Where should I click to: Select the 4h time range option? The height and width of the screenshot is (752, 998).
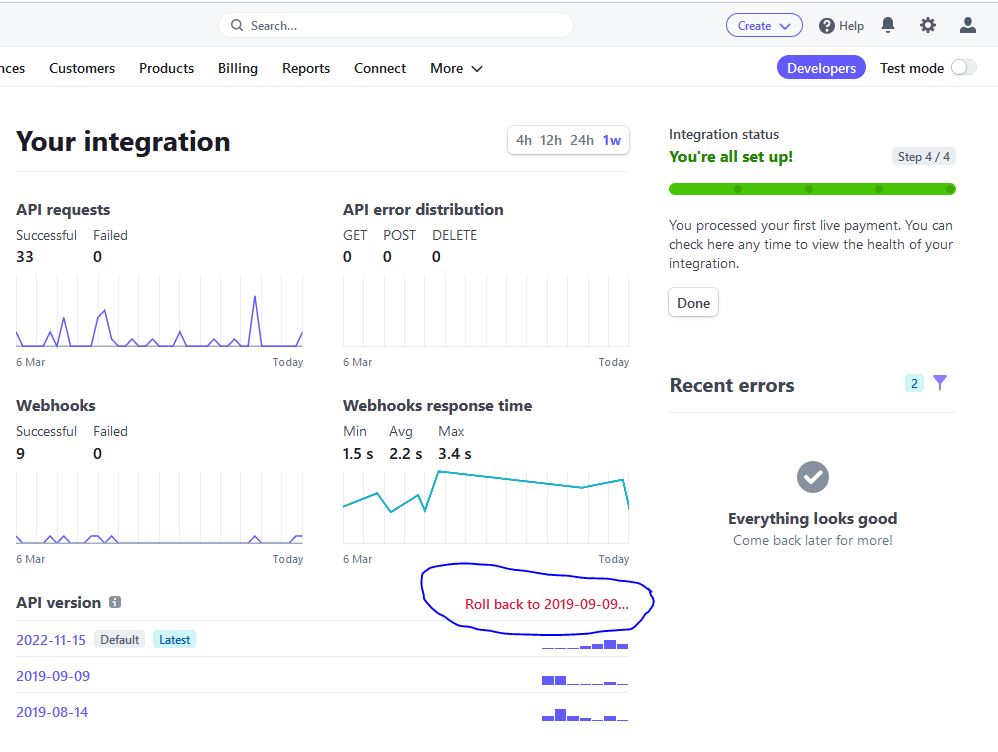[x=524, y=140]
